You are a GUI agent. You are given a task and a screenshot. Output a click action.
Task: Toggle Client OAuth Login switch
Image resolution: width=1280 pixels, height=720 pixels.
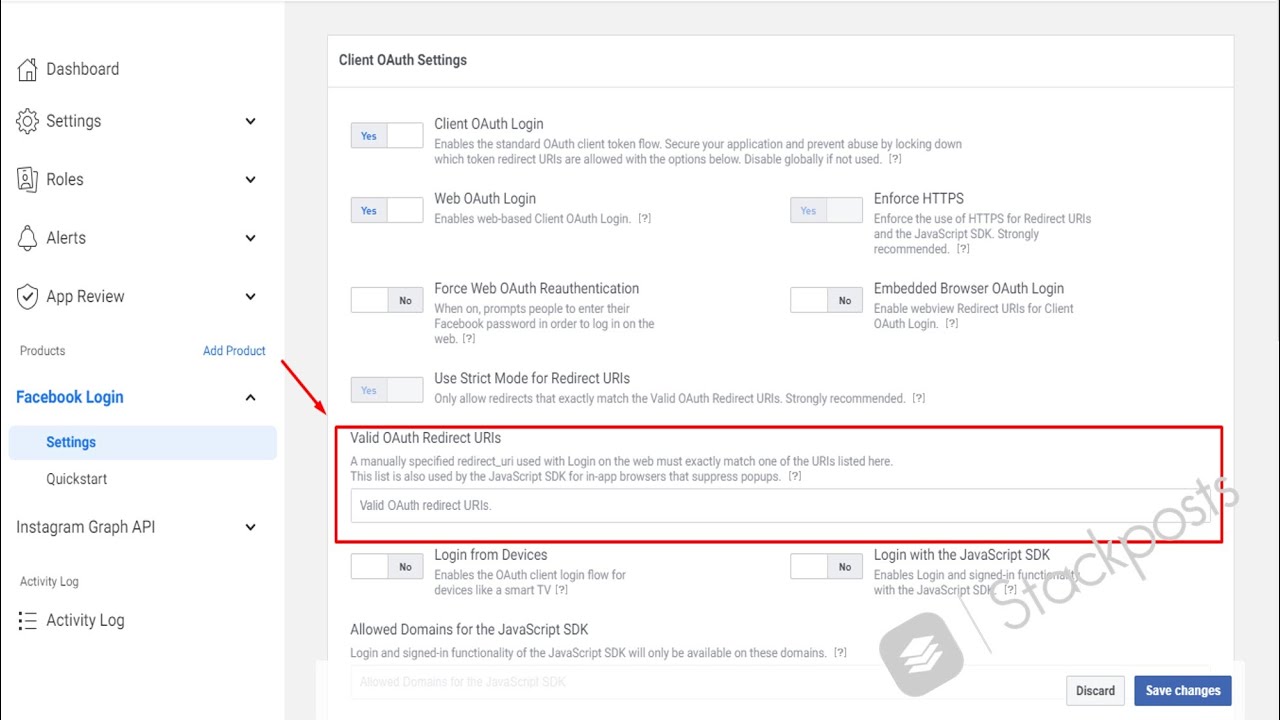click(387, 136)
